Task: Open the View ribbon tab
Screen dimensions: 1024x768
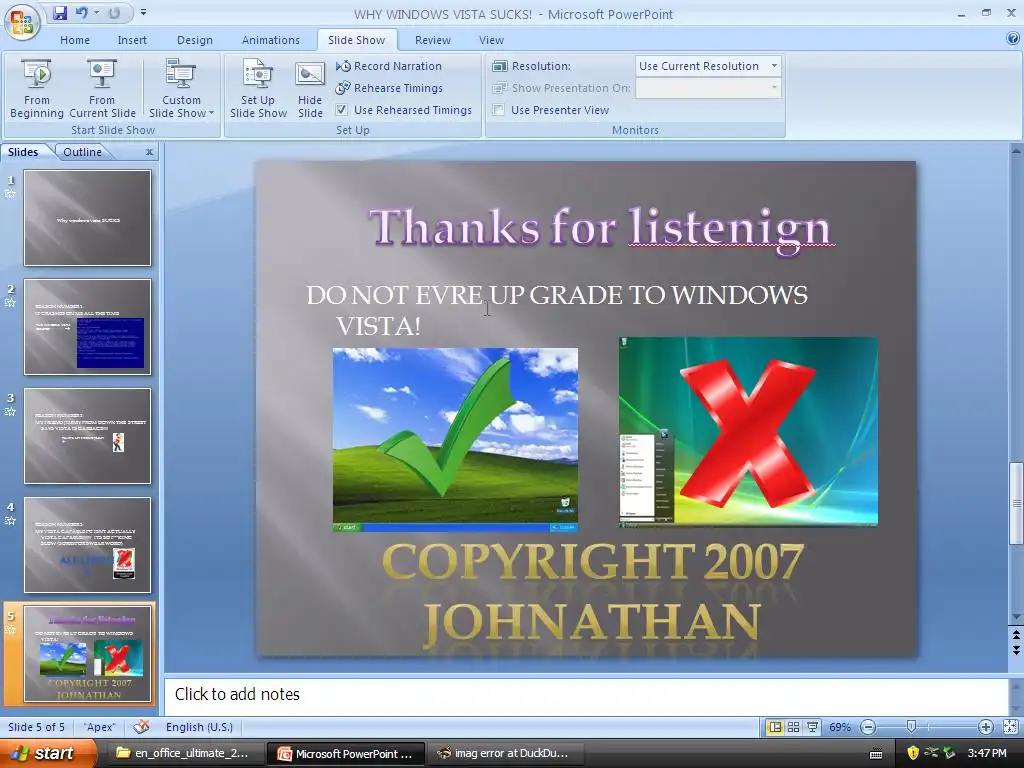Action: (491, 40)
